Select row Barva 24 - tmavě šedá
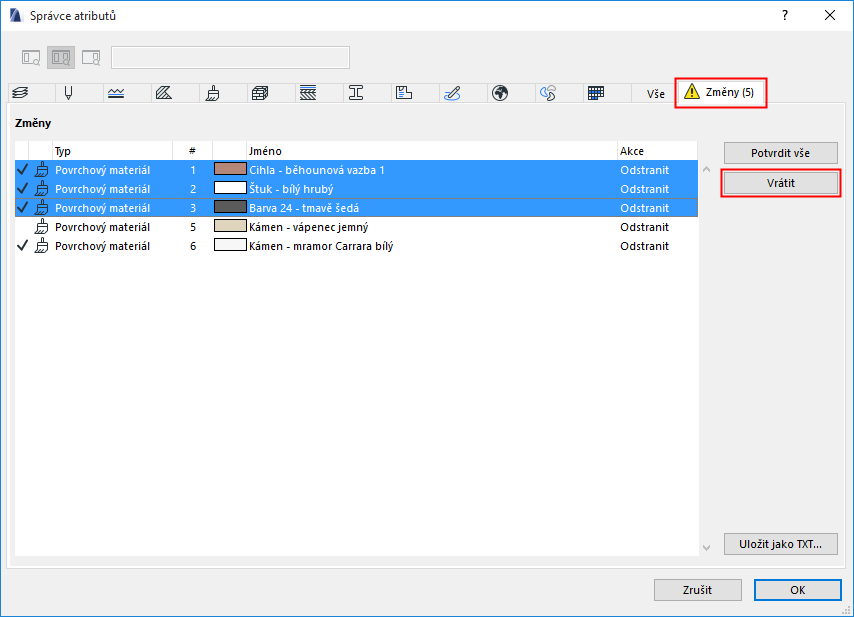Image resolution: width=854 pixels, height=617 pixels. pos(356,208)
